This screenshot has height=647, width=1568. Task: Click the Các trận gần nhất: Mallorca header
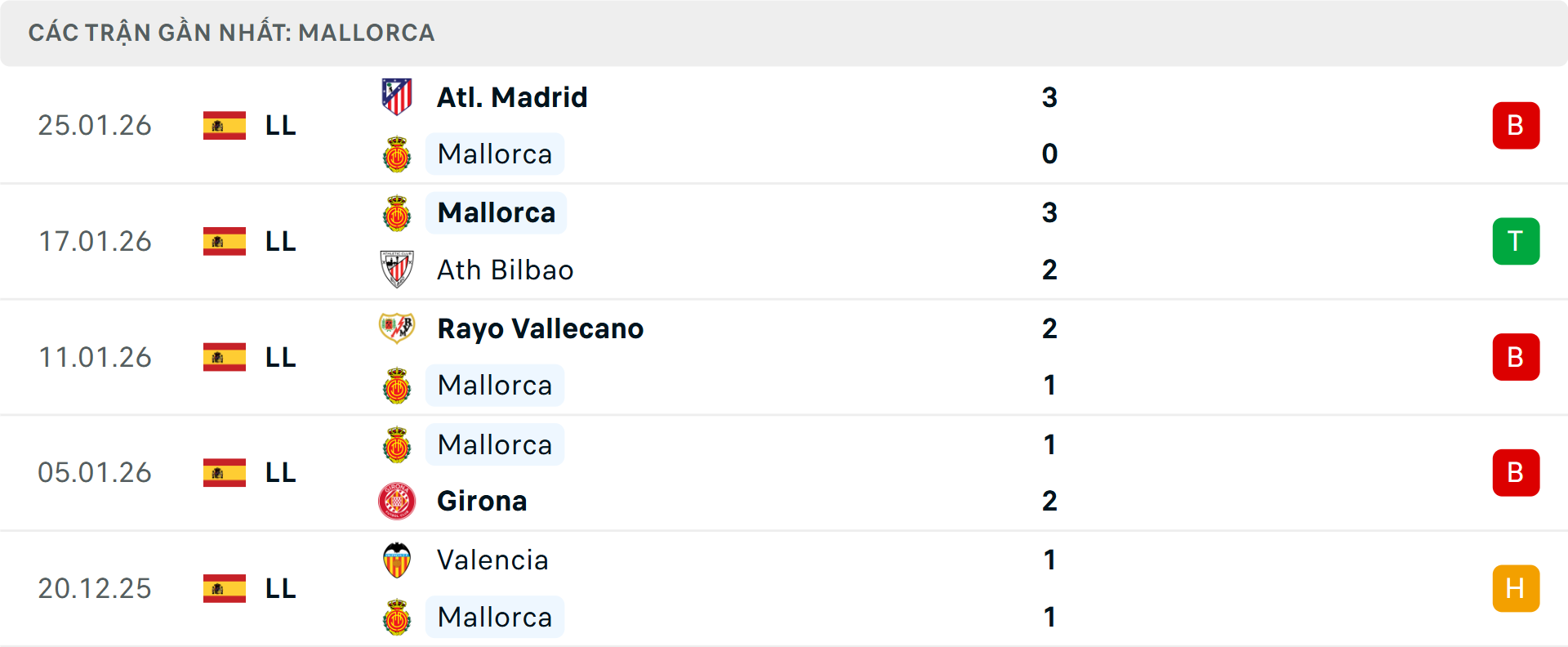tap(231, 33)
